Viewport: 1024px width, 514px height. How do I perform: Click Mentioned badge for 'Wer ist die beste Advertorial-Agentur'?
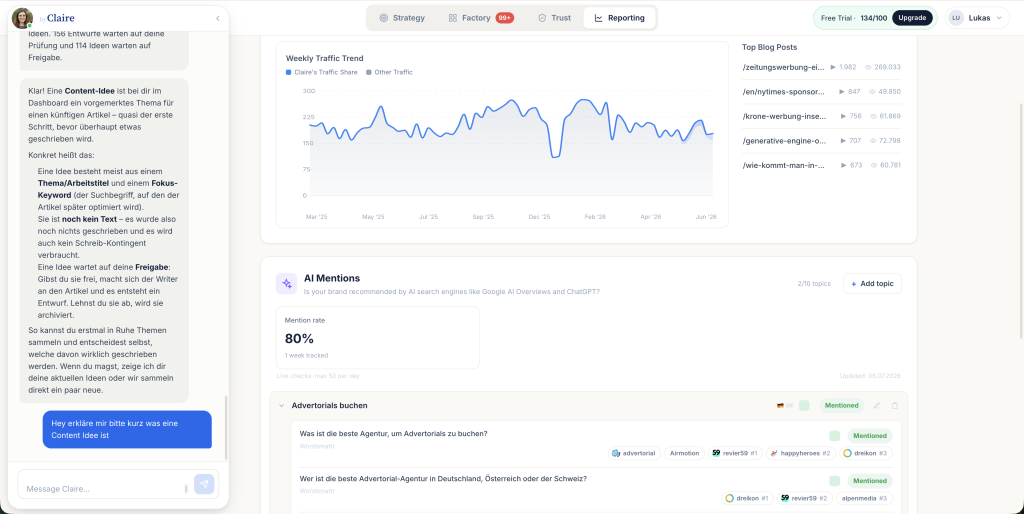870,481
